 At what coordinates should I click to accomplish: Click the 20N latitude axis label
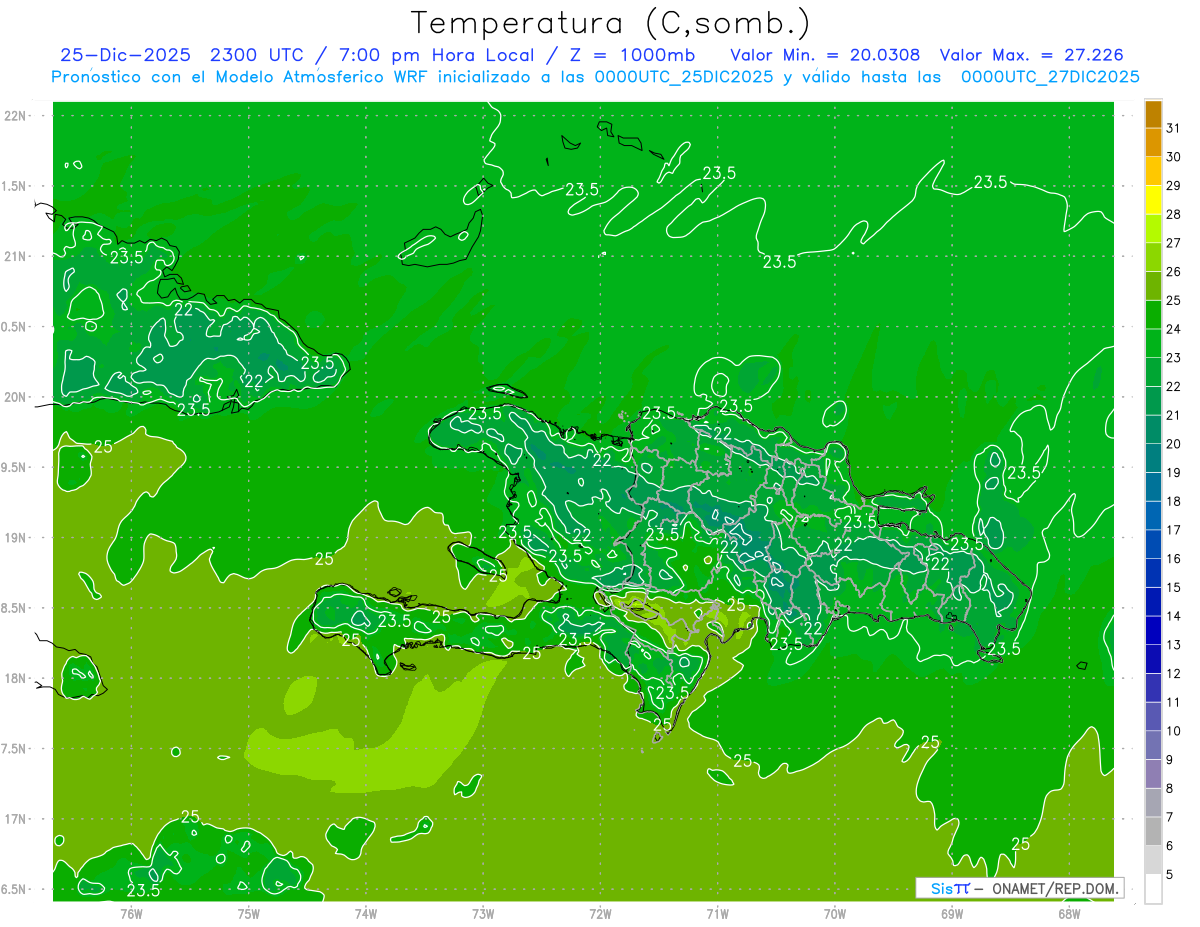(16, 397)
